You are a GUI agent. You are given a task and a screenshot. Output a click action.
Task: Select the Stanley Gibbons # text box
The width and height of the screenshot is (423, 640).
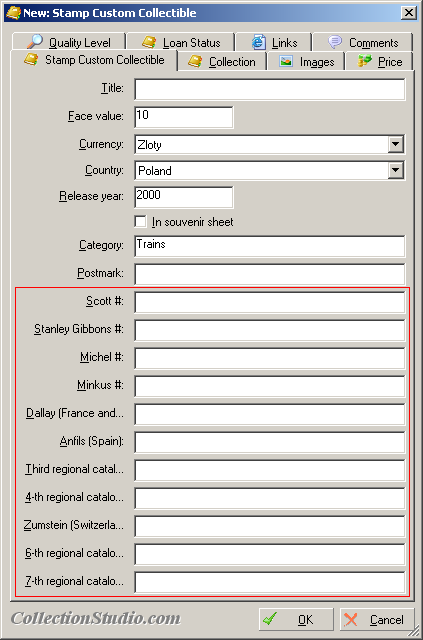pyautogui.click(x=270, y=330)
